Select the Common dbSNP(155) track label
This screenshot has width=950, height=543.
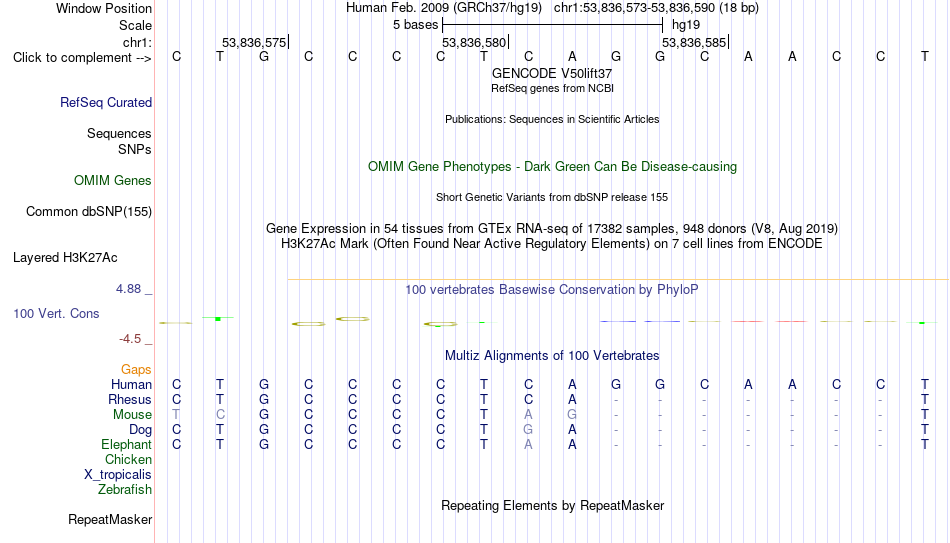(x=88, y=212)
